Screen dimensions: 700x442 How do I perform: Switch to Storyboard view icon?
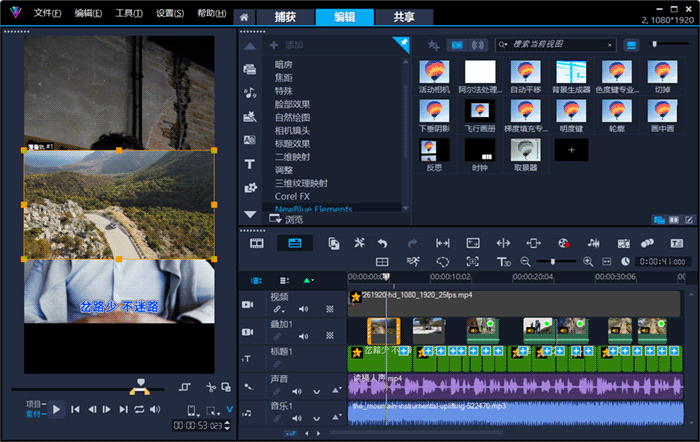[x=257, y=243]
